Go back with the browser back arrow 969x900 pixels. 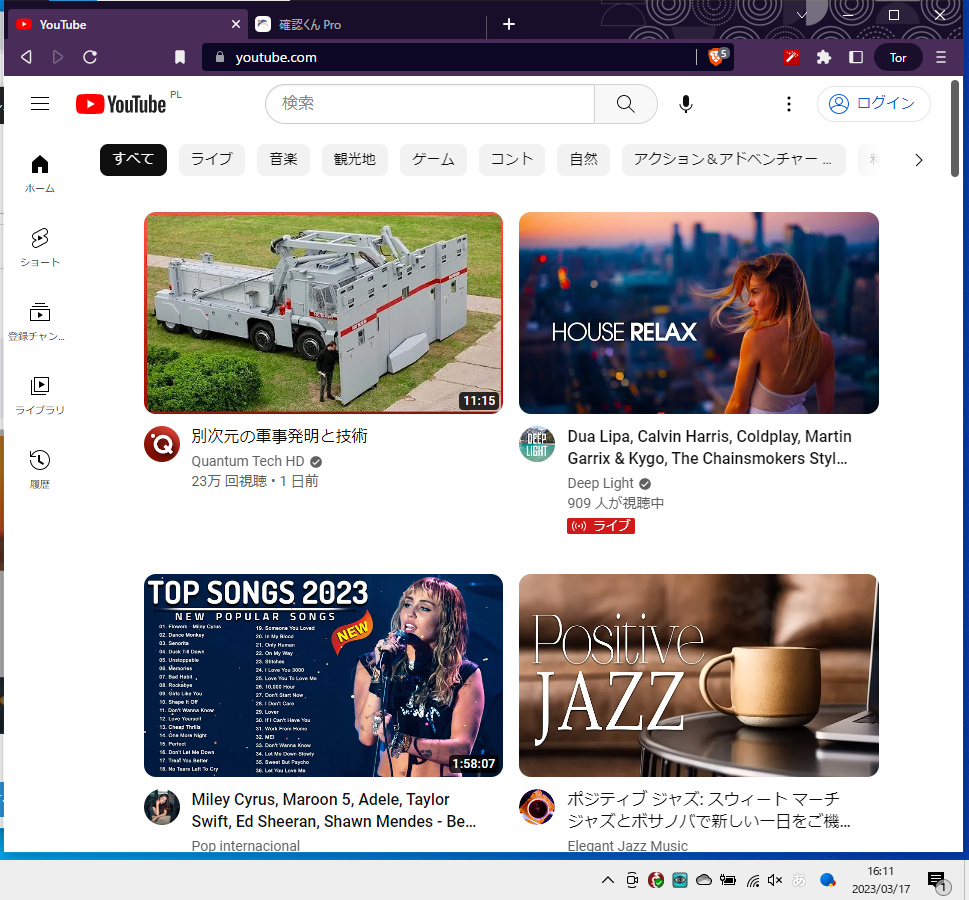point(26,57)
